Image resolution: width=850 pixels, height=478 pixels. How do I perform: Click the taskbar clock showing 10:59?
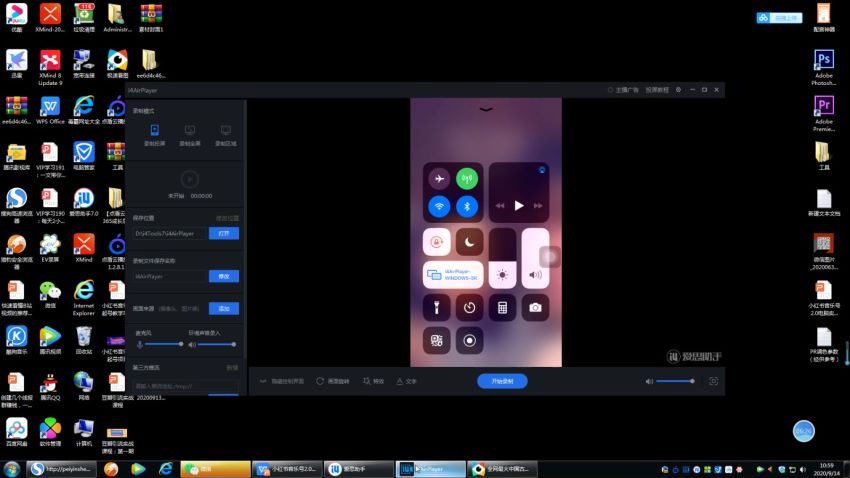(x=826, y=469)
